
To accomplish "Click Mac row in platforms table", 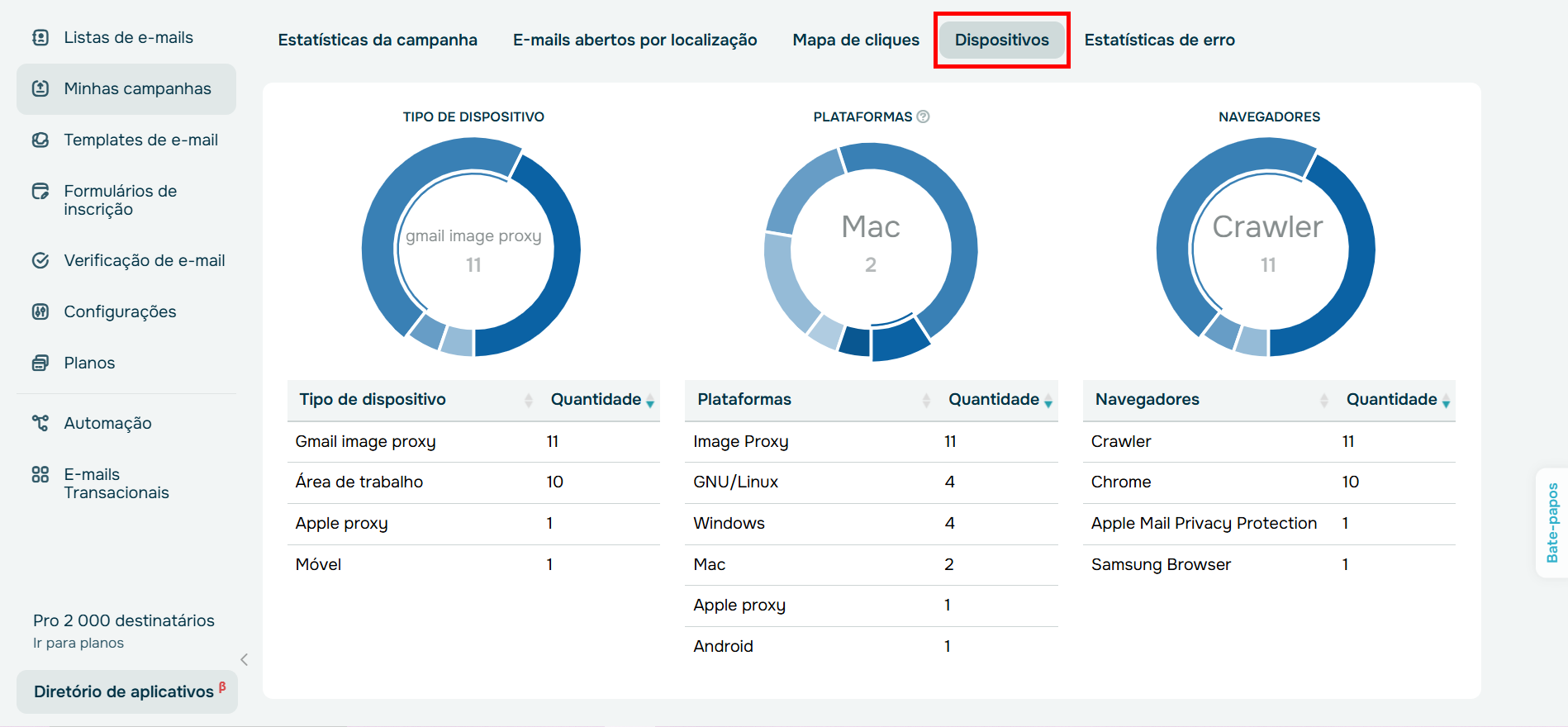I will [x=872, y=565].
